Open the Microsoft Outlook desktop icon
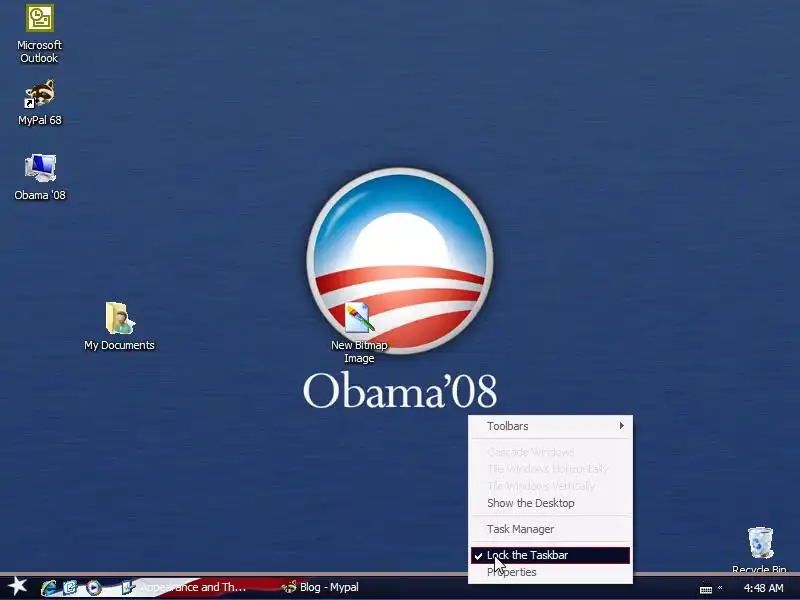 point(39,34)
